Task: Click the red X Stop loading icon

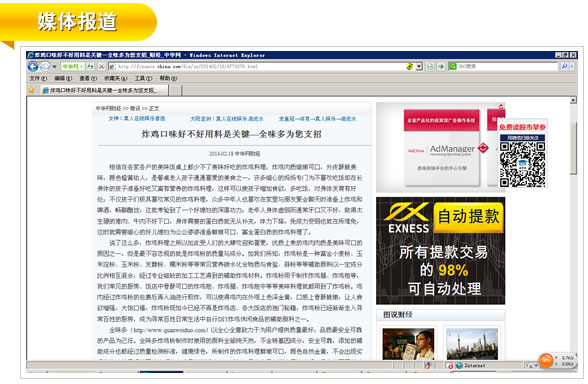Action: pos(102,66)
